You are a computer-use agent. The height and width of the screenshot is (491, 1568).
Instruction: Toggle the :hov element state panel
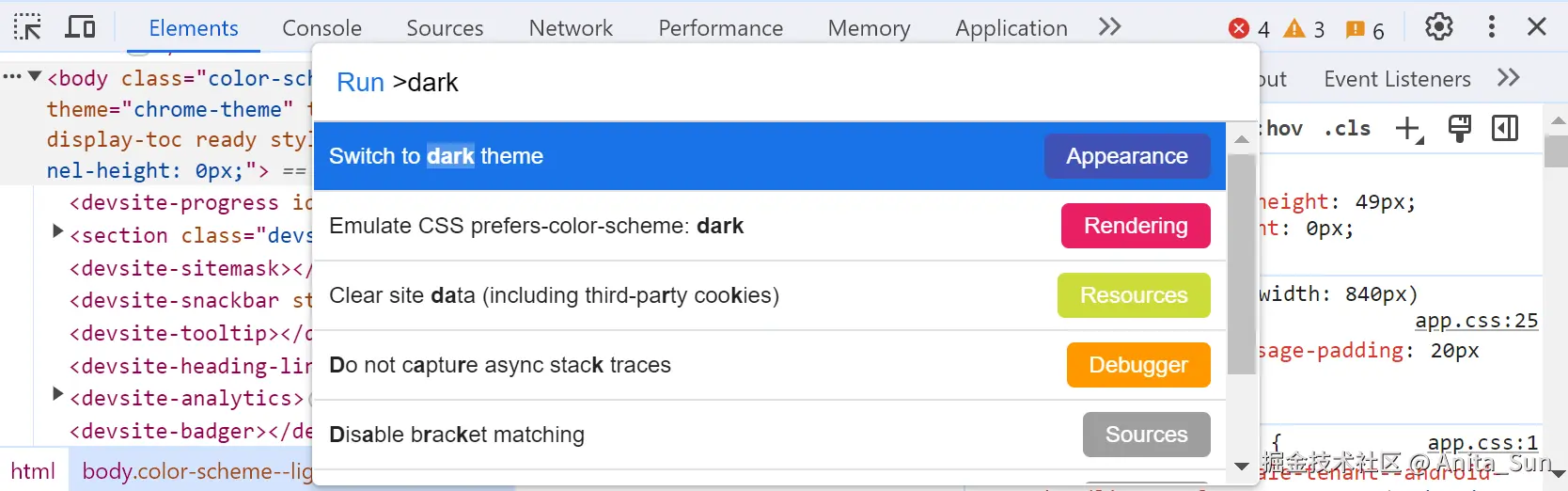[x=1283, y=129]
